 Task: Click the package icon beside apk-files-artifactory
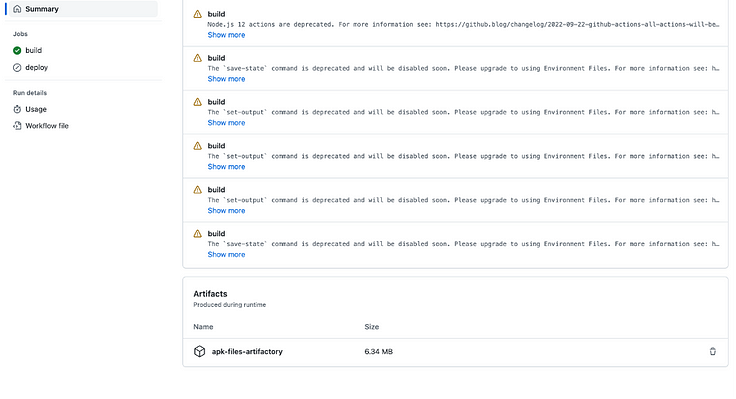click(x=199, y=351)
